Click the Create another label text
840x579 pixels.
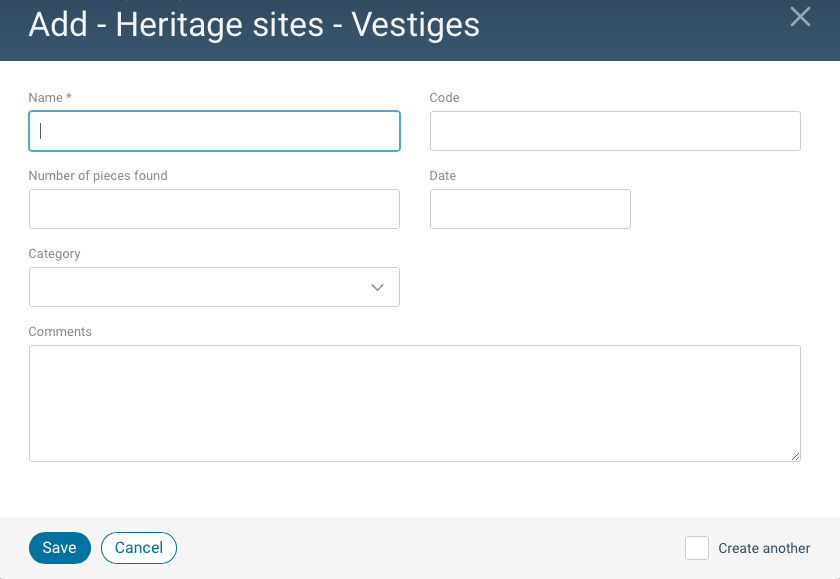(763, 548)
